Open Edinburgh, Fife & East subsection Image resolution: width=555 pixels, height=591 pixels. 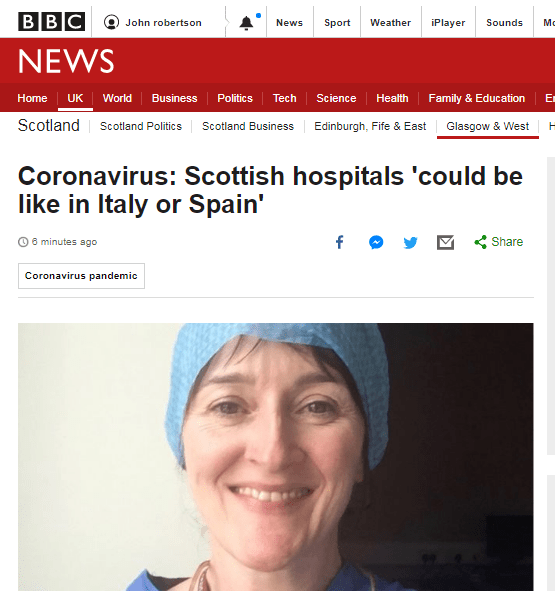pyautogui.click(x=370, y=126)
